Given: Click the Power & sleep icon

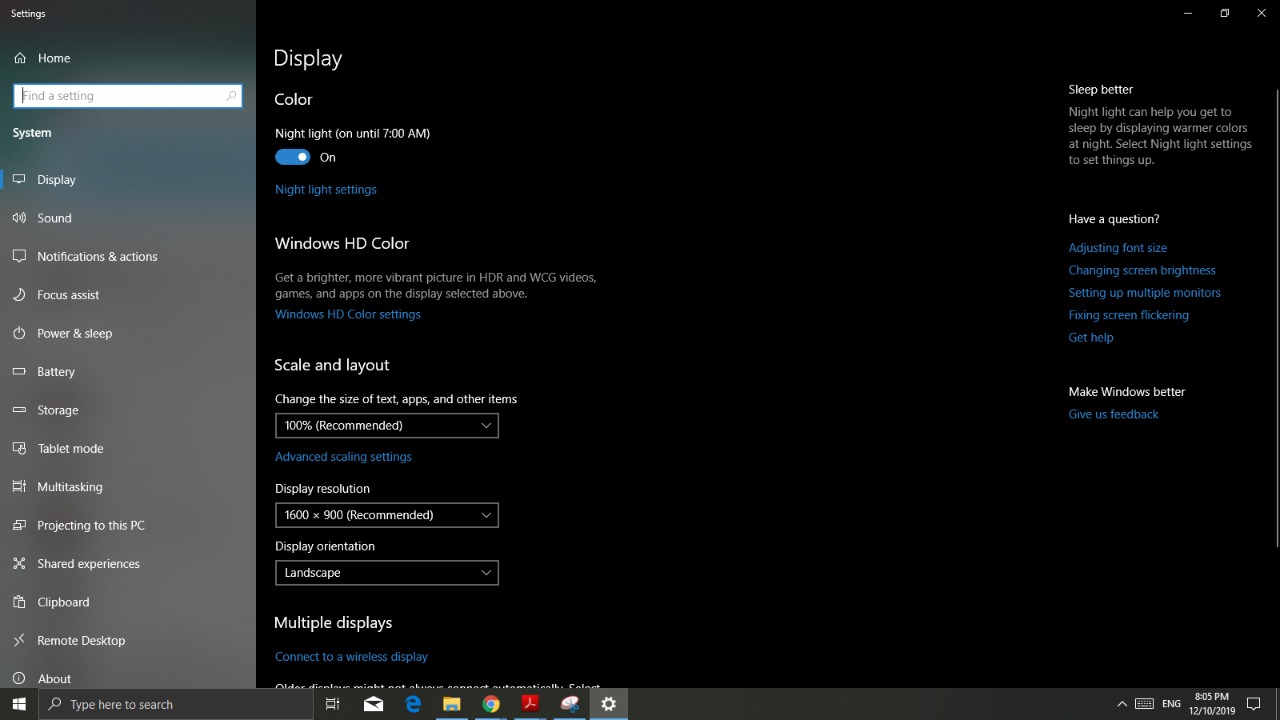Looking at the screenshot, I should 19,333.
